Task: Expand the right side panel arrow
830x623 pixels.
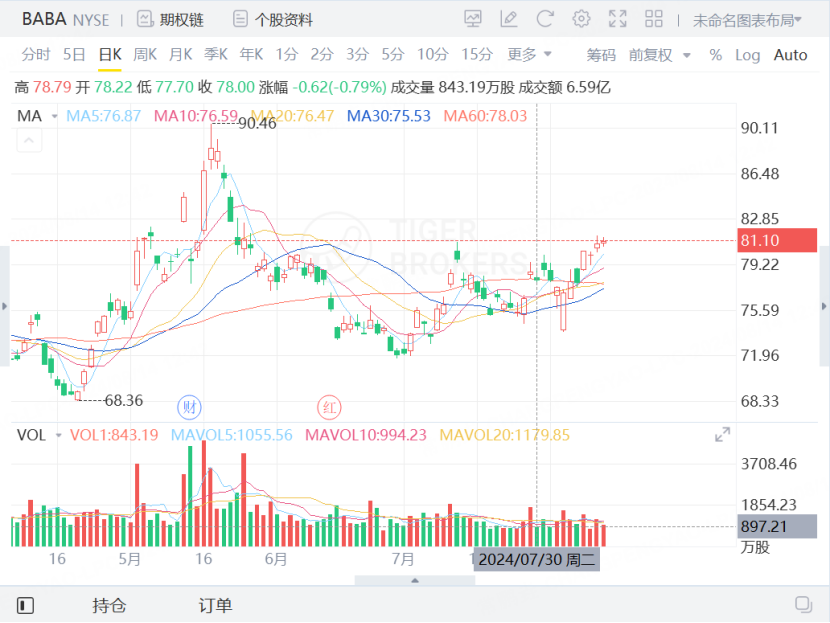Action: coord(824,306)
